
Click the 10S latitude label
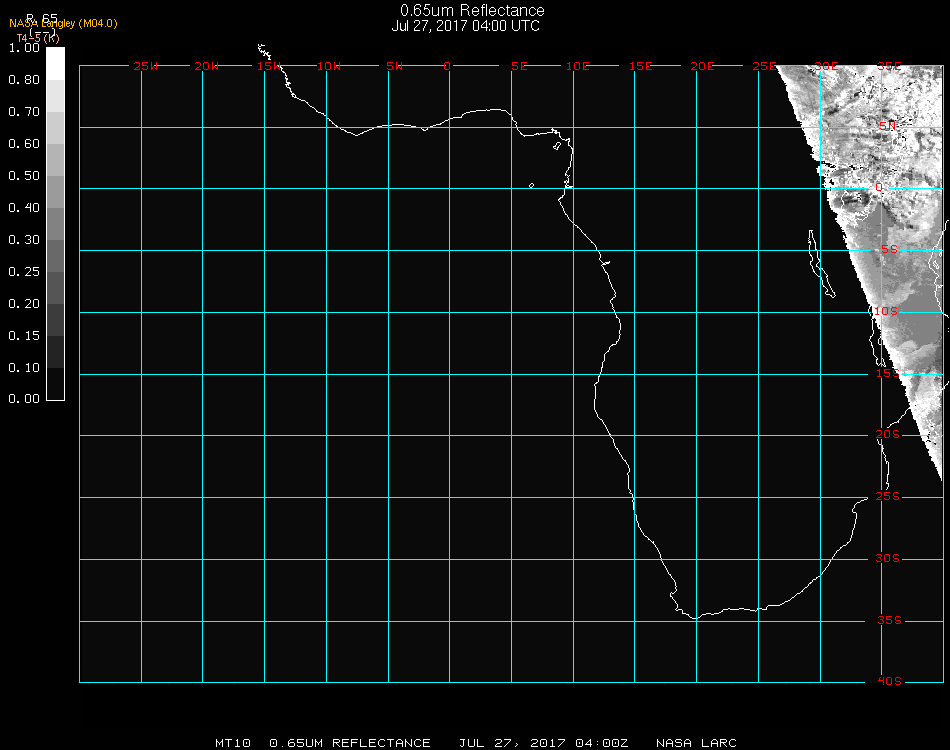(886, 311)
